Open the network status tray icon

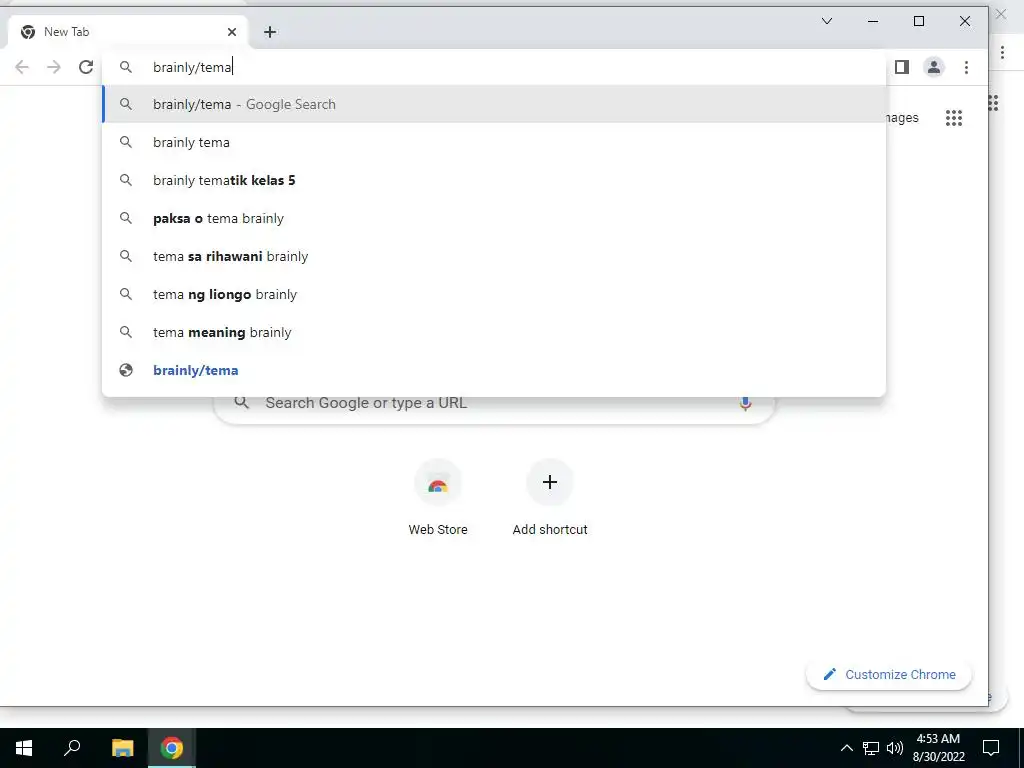point(871,748)
